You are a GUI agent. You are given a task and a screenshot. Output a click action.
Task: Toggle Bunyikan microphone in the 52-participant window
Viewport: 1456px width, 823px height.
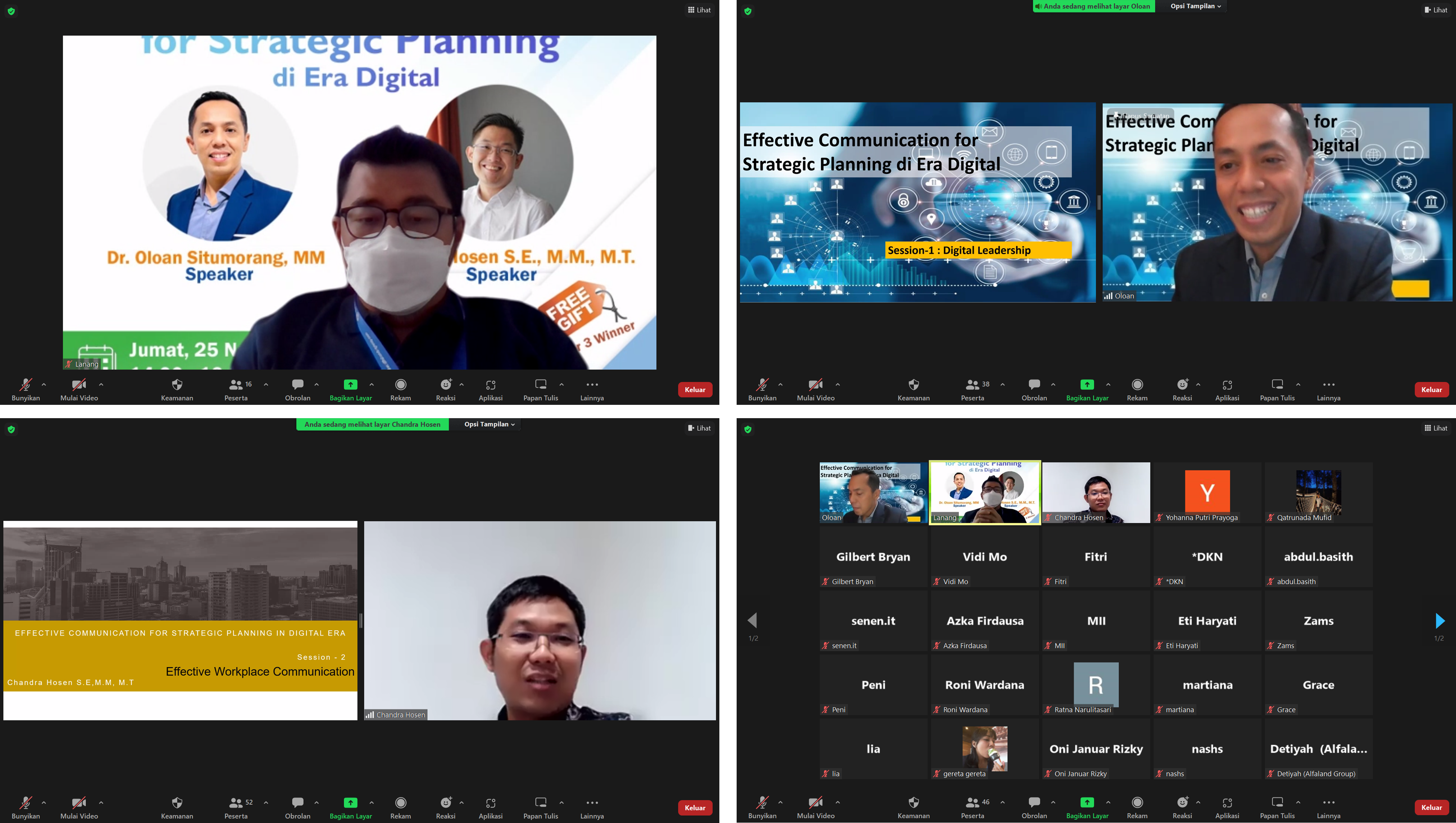coord(26,808)
